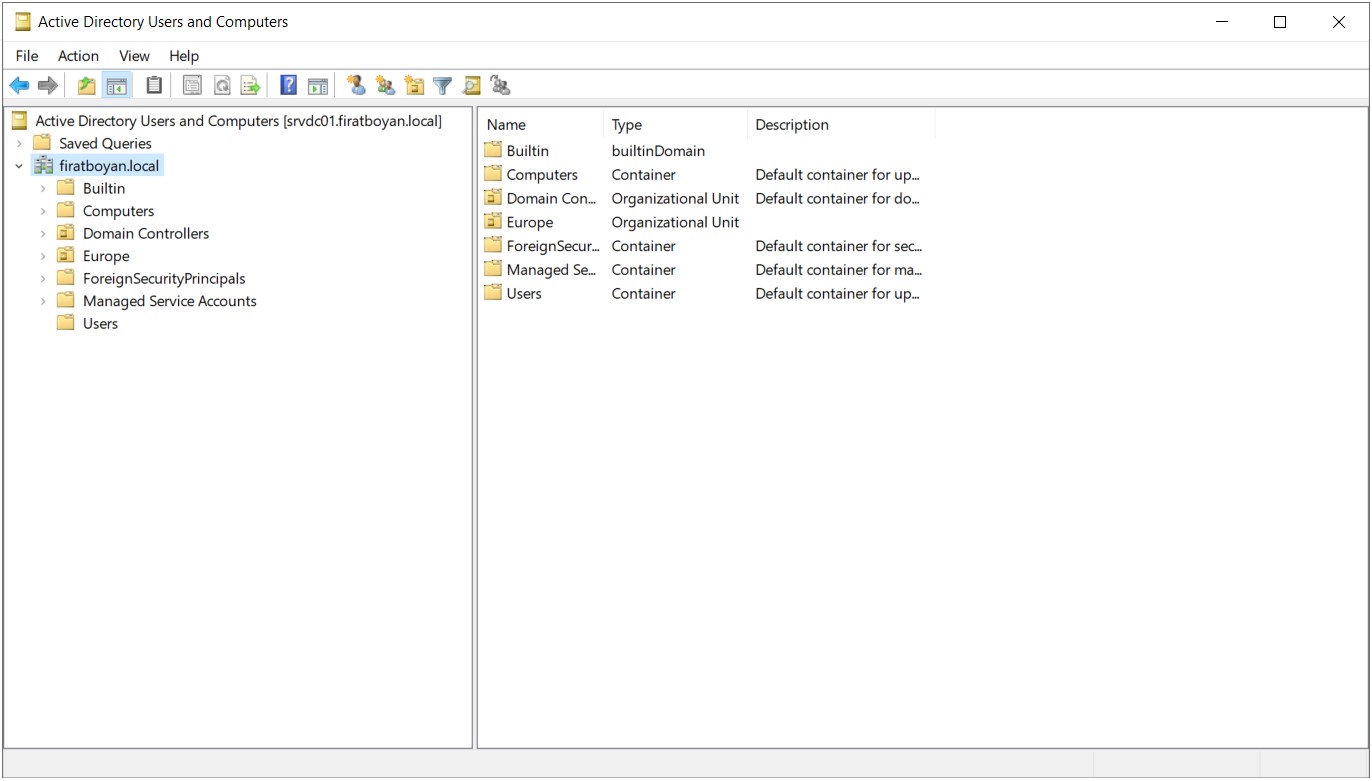Screen dimensions: 1372x781
Task: Click the Saved Queries folder icon
Action: tap(42, 143)
